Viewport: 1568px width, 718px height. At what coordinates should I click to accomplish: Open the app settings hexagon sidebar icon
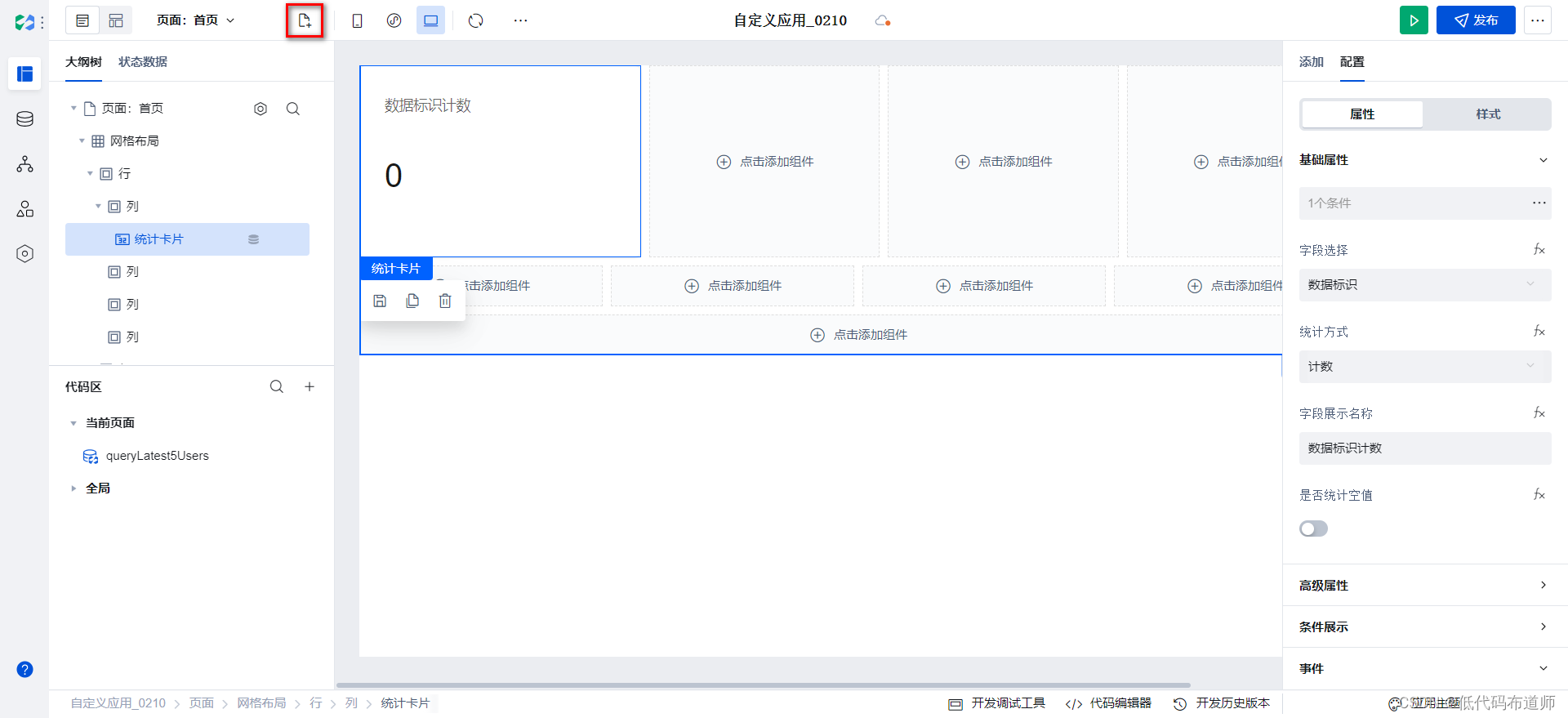[24, 254]
